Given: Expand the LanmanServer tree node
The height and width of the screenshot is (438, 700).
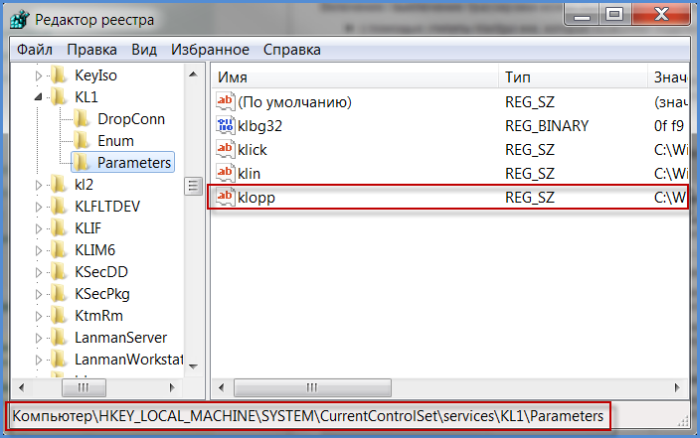Looking at the screenshot, I should click(39, 338).
